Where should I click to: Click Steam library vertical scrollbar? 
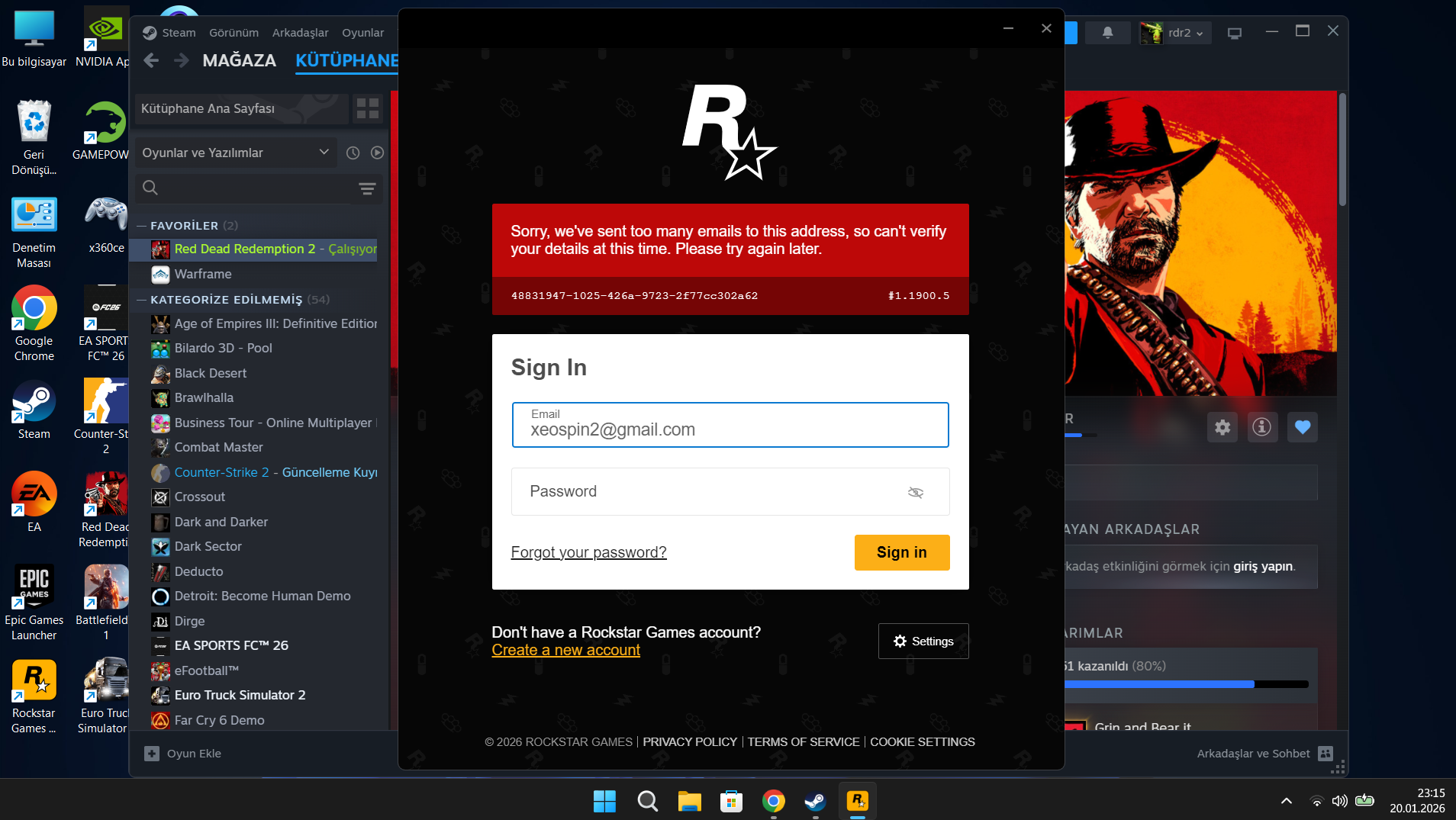[x=1342, y=150]
